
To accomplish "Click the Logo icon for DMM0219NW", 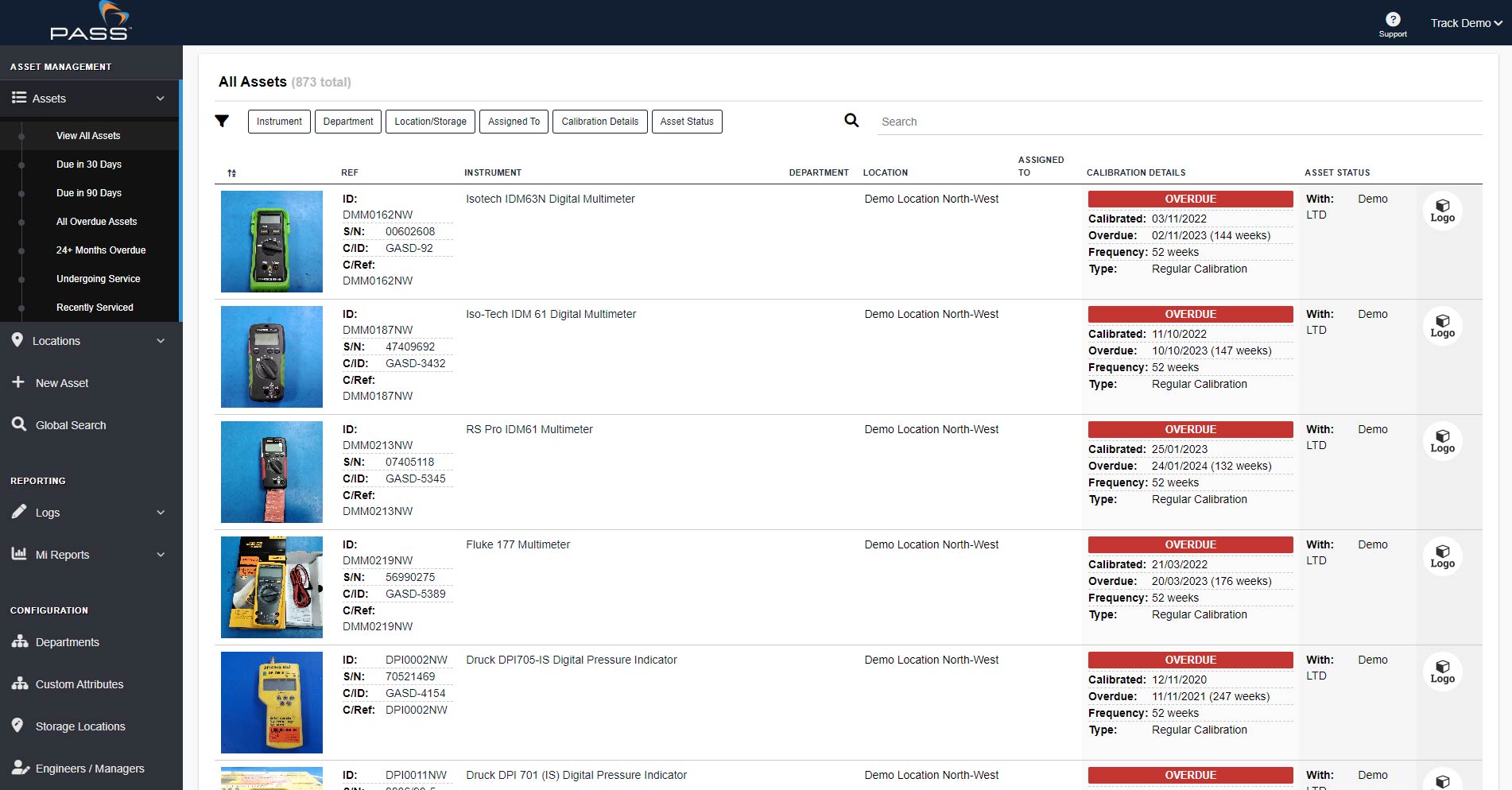I will point(1442,557).
